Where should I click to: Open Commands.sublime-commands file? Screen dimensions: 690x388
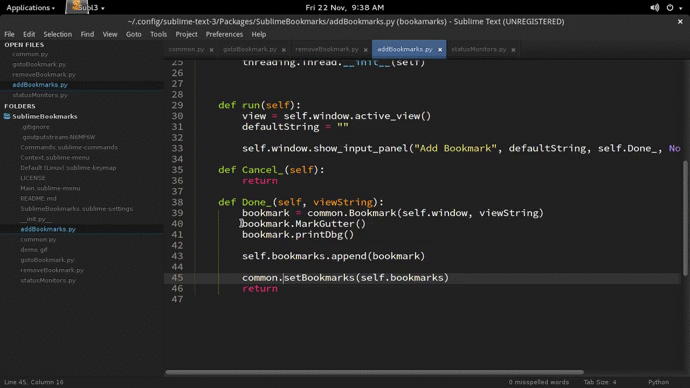pyautogui.click(x=69, y=147)
